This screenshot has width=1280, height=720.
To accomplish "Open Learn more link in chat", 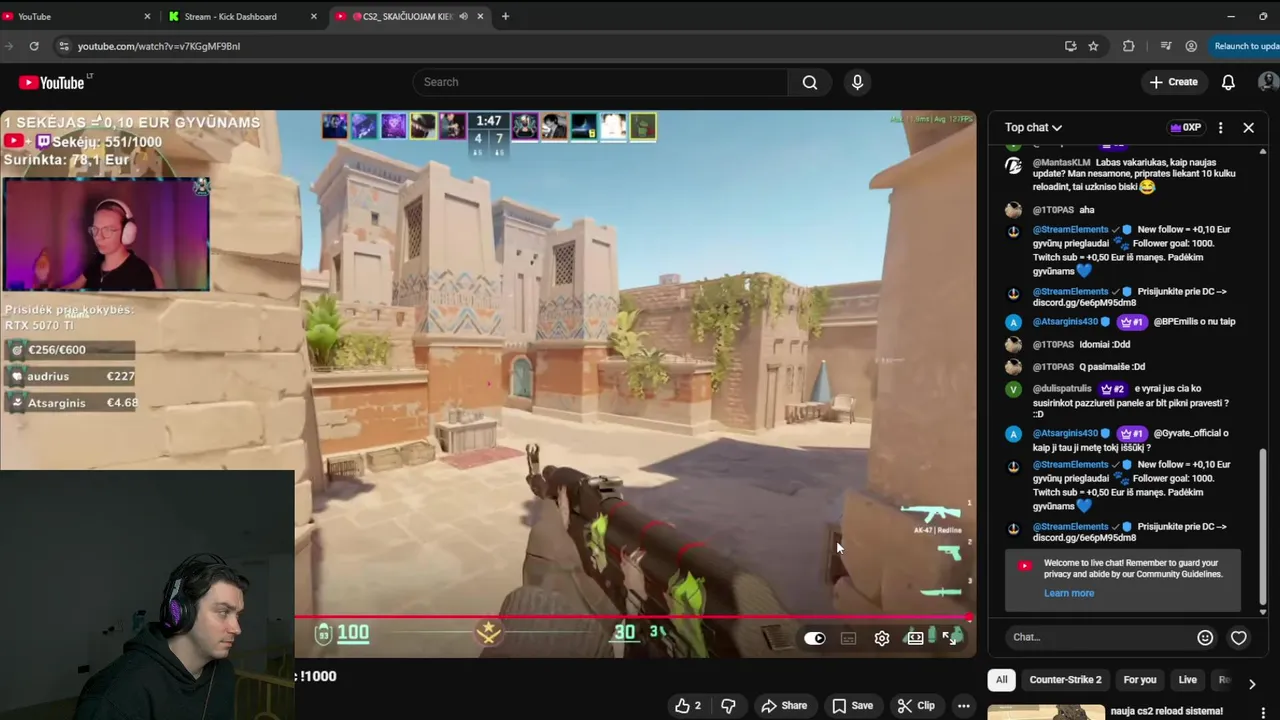I will 1069,593.
